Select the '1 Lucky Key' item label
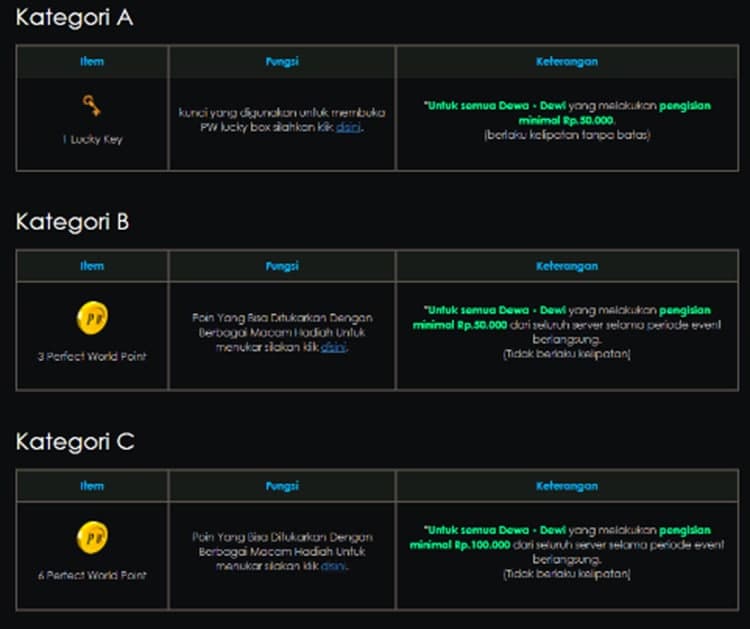The width and height of the screenshot is (750, 629). point(92,140)
